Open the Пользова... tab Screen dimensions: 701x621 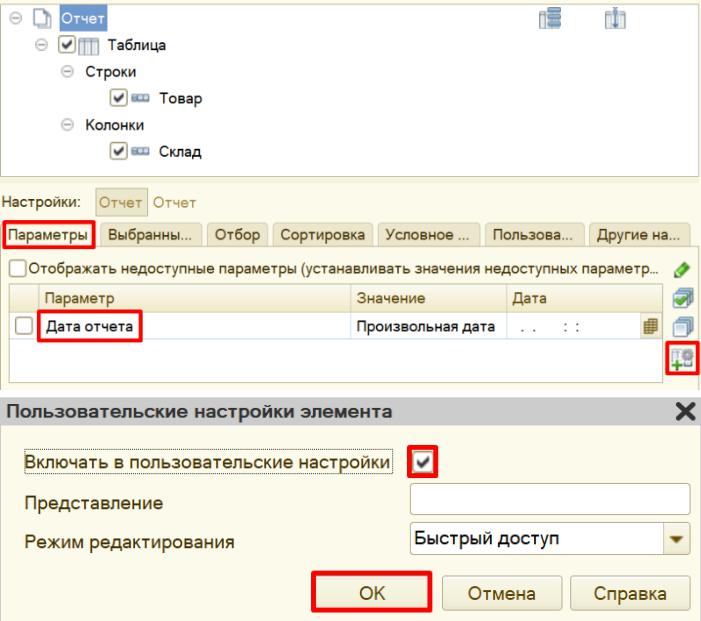pos(534,235)
